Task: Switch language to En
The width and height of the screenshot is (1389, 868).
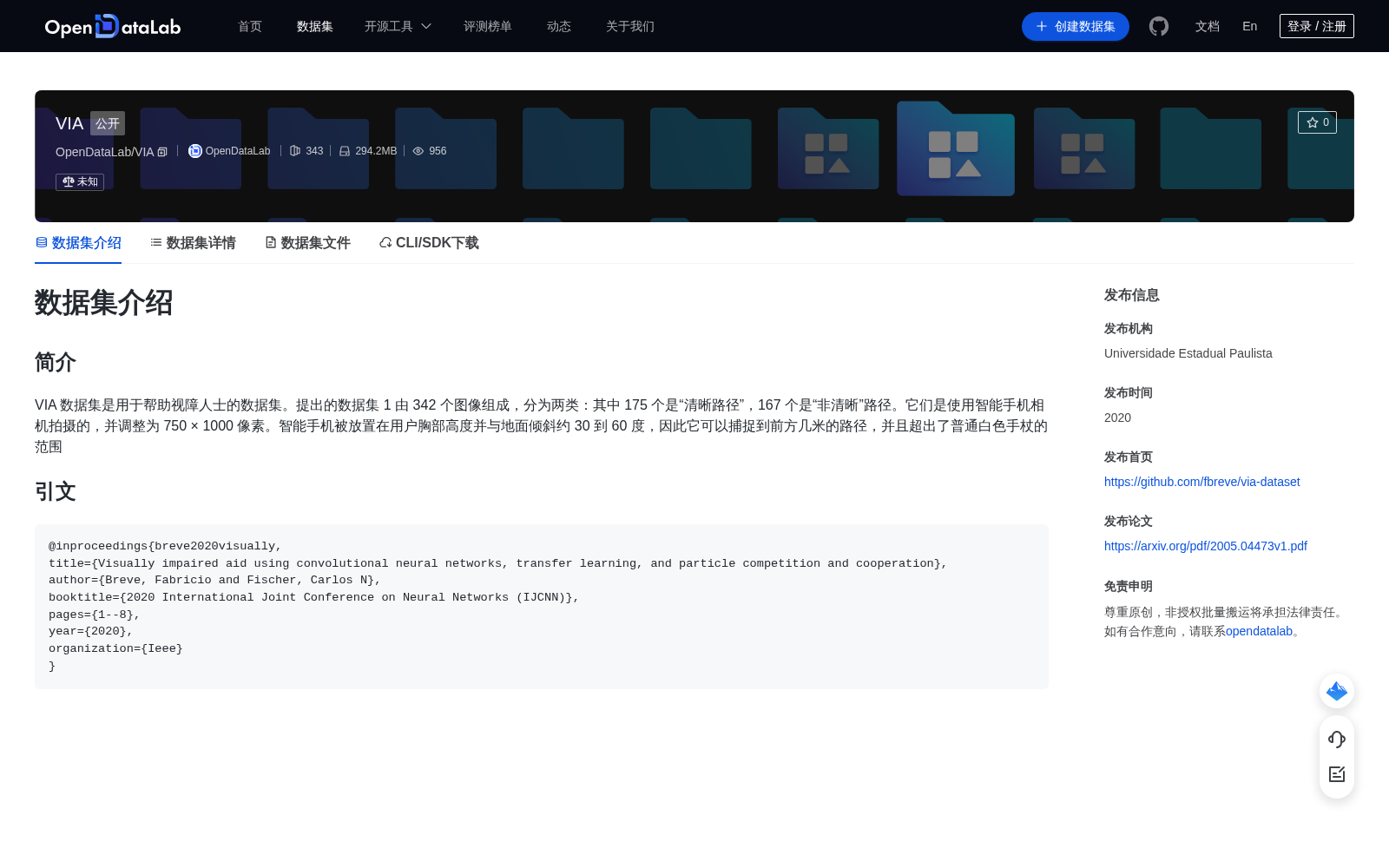Action: pyautogui.click(x=1249, y=26)
